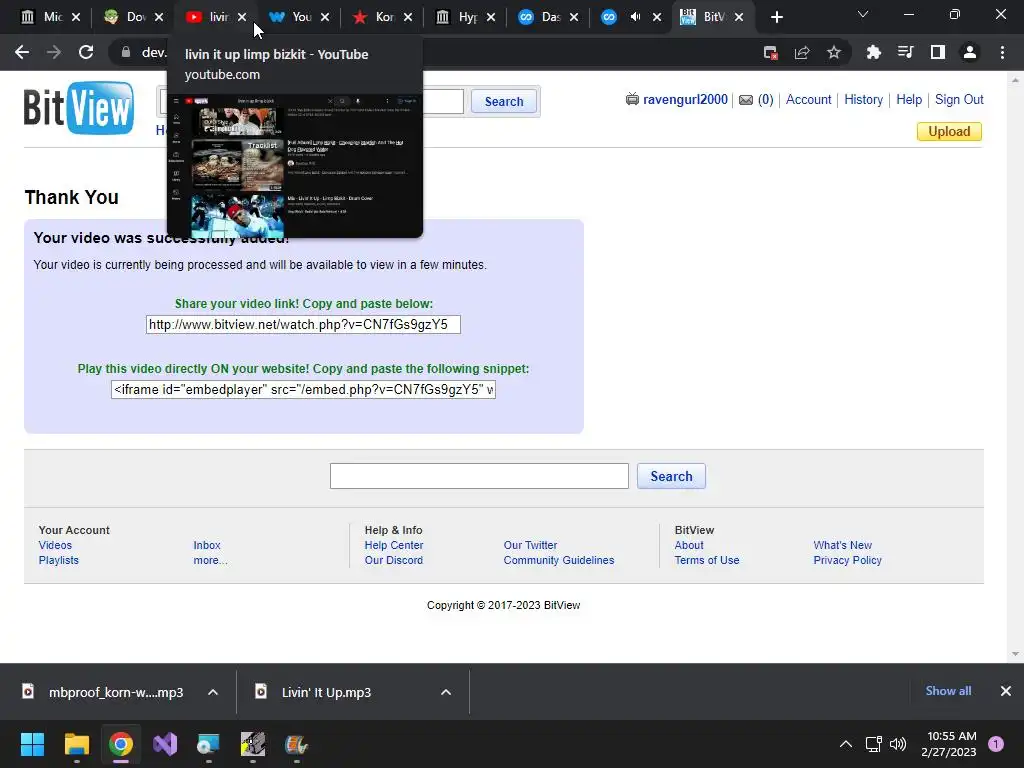Open the Videos footer link
Viewport: 1024px width, 768px height.
(55, 545)
